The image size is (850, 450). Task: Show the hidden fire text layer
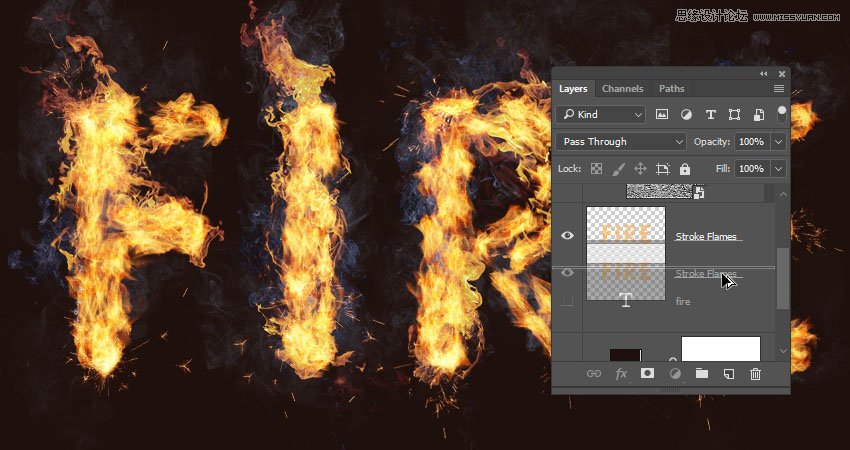(x=568, y=301)
